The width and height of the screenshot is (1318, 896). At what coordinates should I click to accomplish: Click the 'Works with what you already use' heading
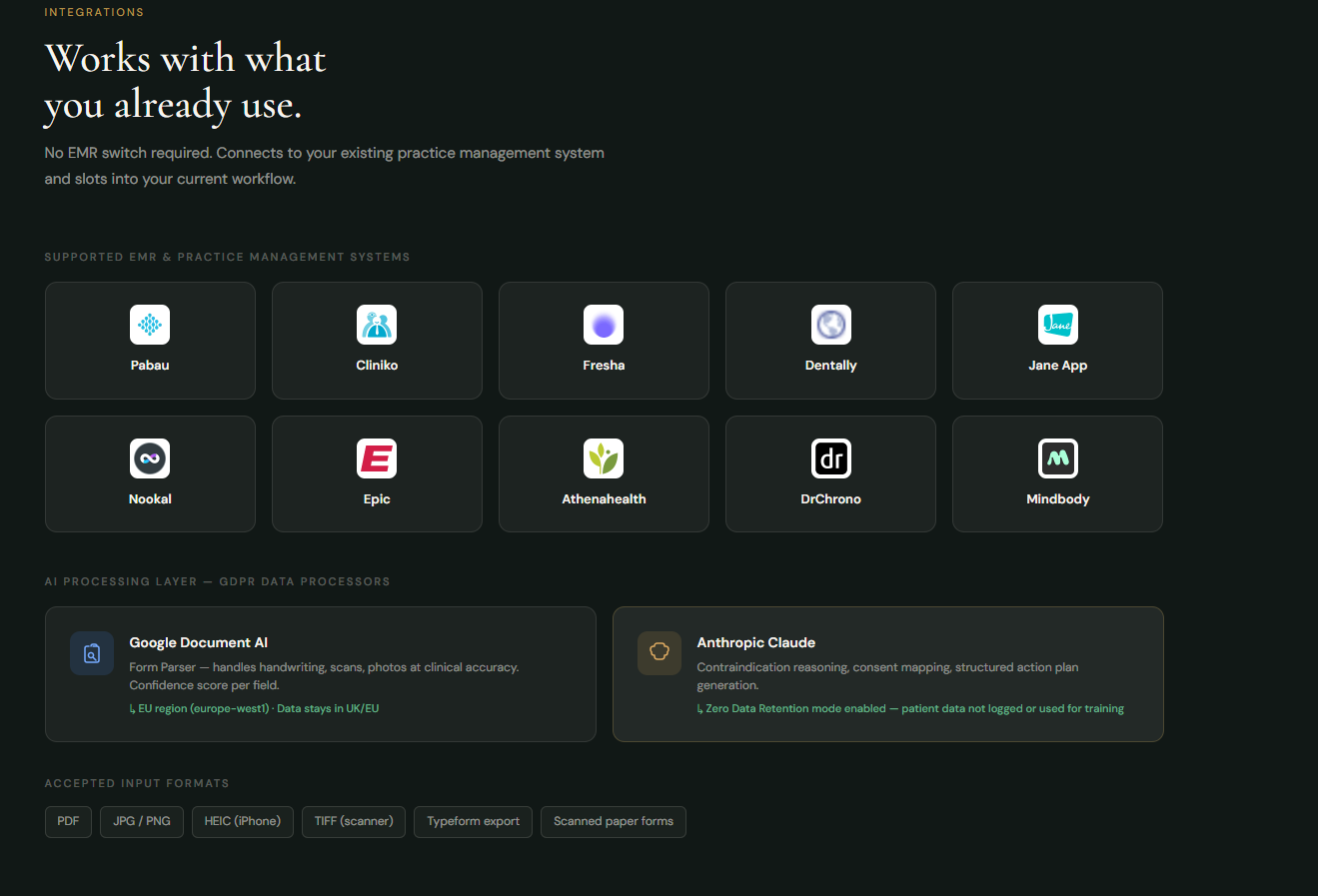point(186,82)
